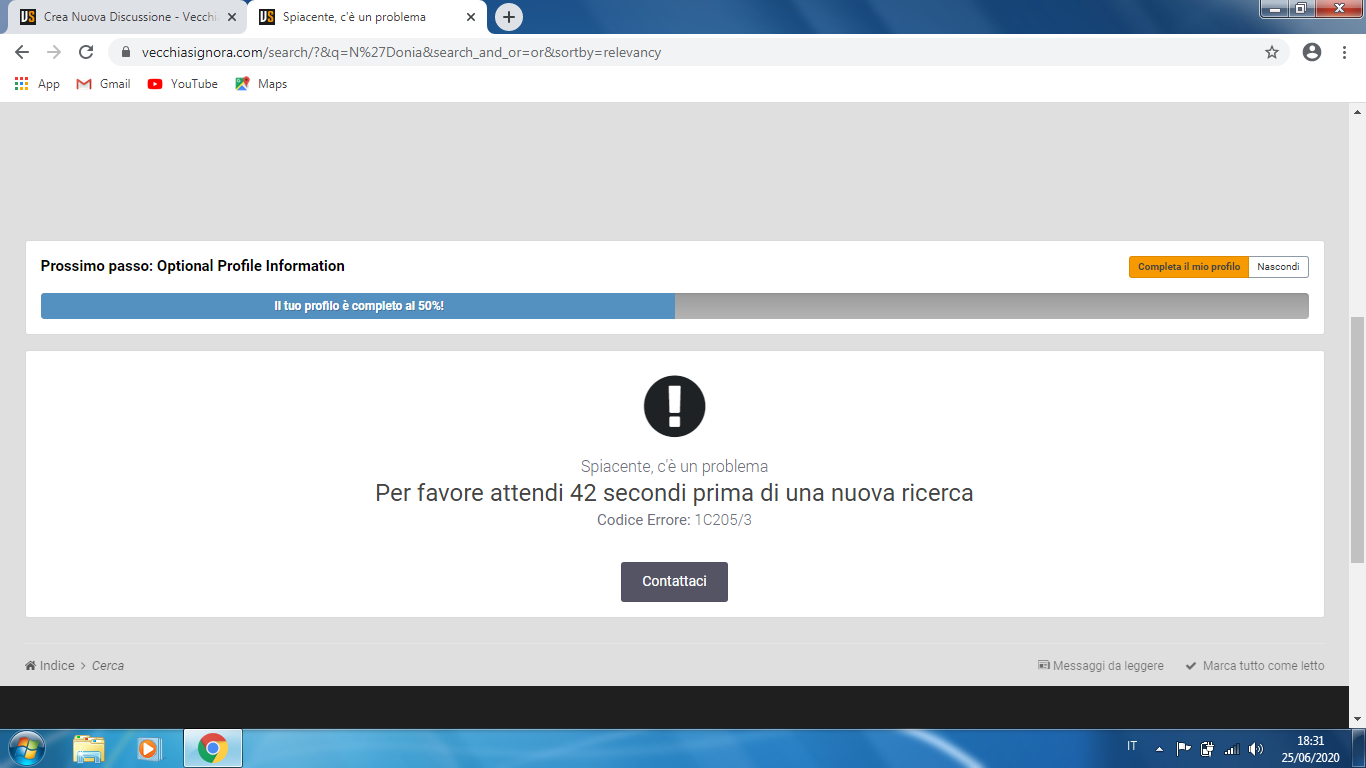The width and height of the screenshot is (1366, 768).
Task: Hide the profile box with Nascondi
Action: point(1278,267)
